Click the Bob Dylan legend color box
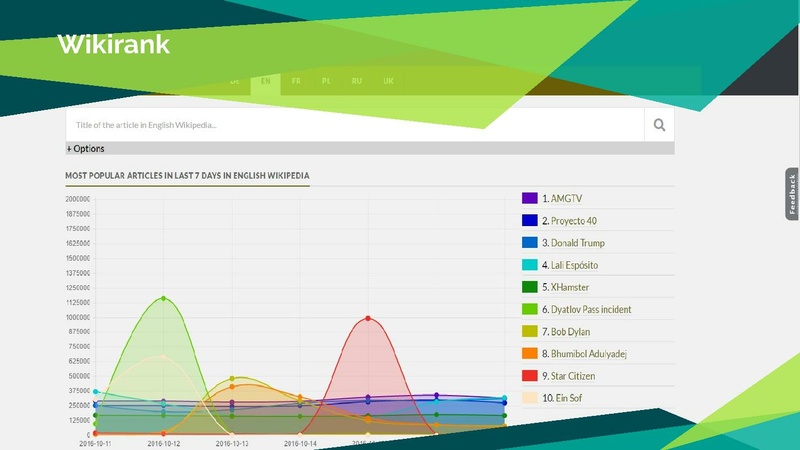This screenshot has height=450, width=800. [530, 331]
